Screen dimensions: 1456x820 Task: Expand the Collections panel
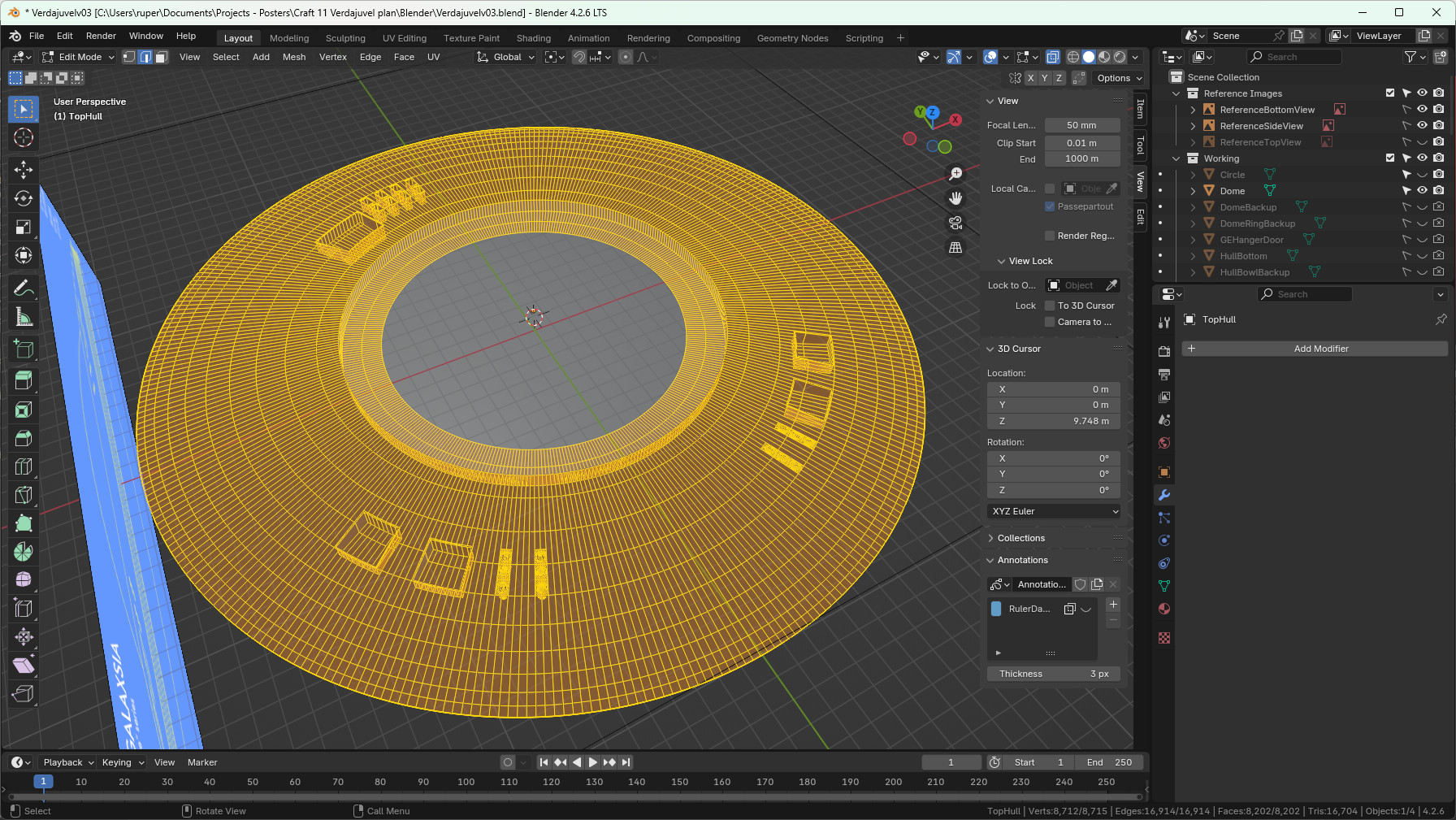point(1020,538)
